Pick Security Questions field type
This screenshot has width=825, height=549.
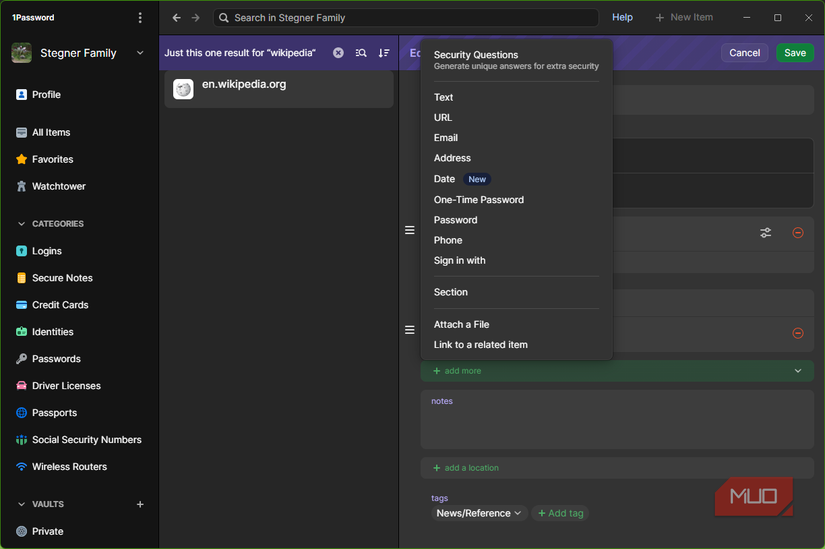coord(476,55)
